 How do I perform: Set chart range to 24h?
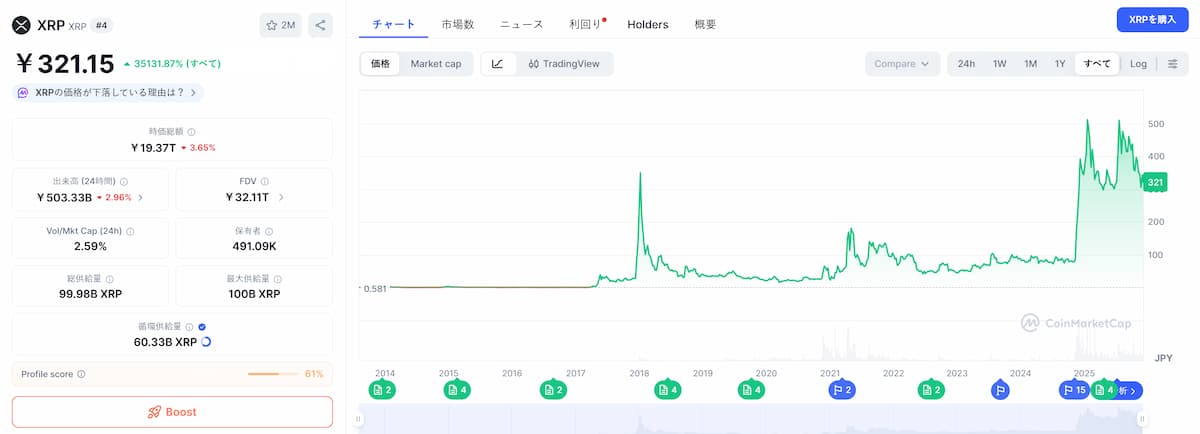(966, 63)
